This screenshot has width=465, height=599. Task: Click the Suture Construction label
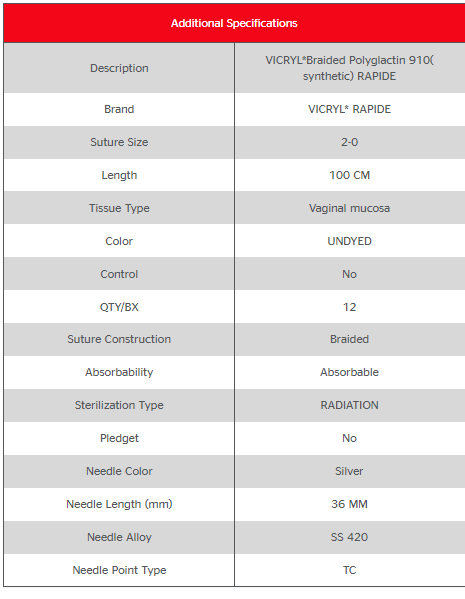point(119,339)
